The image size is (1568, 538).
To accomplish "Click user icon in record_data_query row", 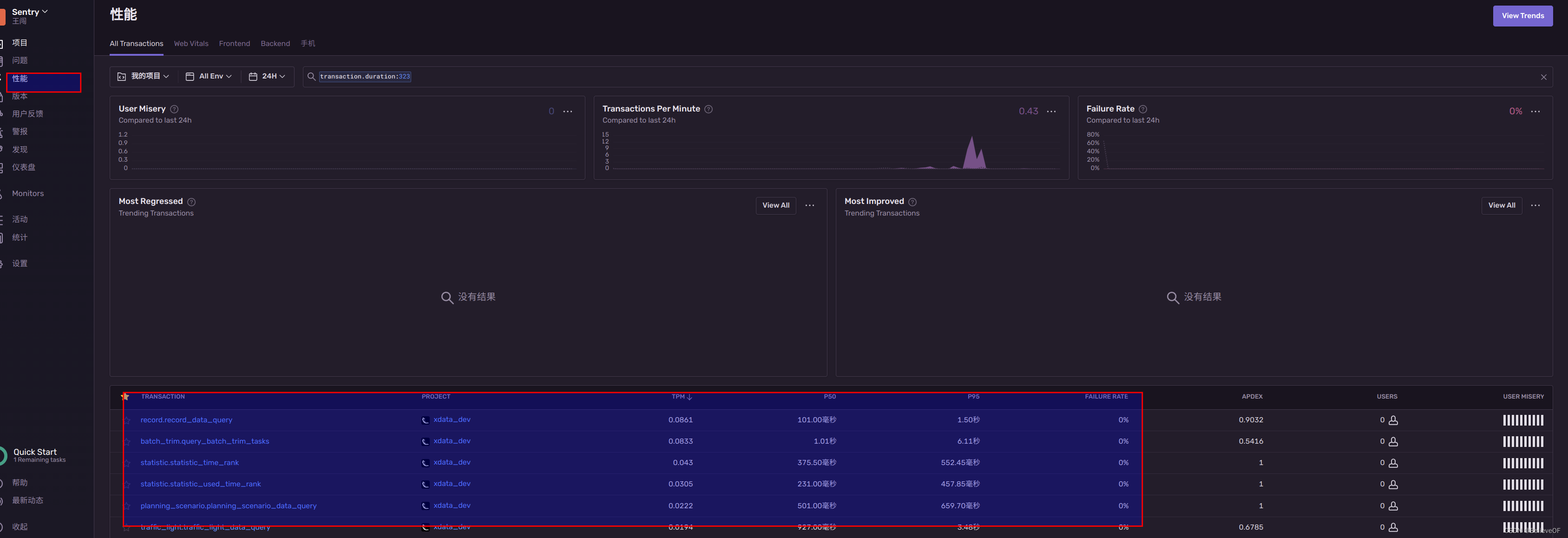I will click(x=1393, y=420).
